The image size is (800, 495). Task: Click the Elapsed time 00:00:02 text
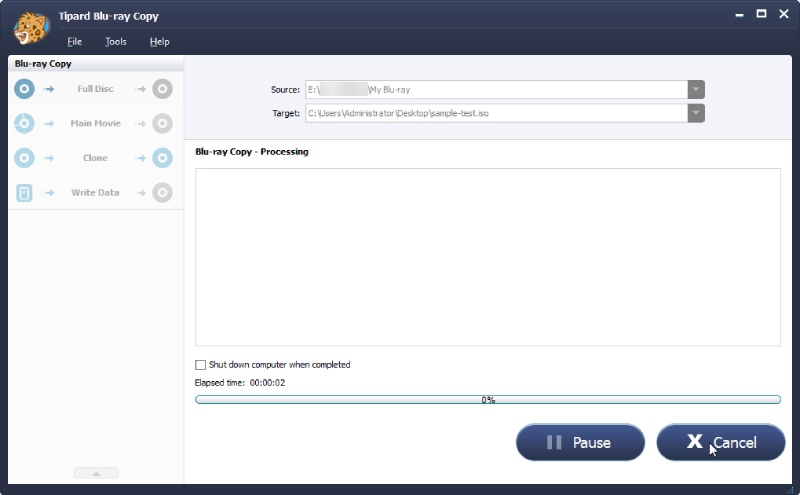(240, 383)
